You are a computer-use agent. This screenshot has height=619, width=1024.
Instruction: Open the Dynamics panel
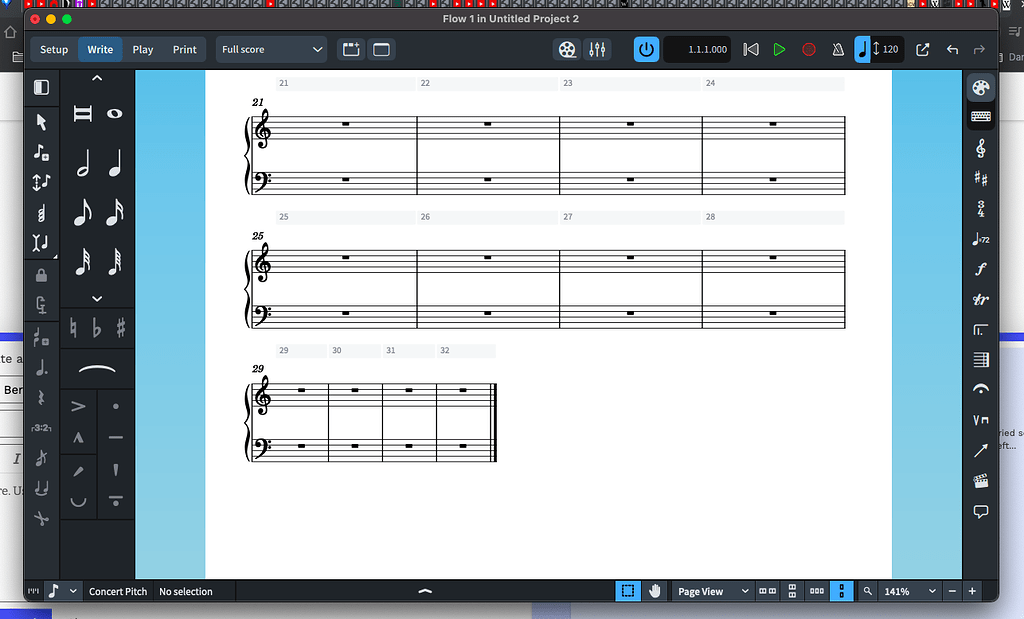click(x=981, y=269)
